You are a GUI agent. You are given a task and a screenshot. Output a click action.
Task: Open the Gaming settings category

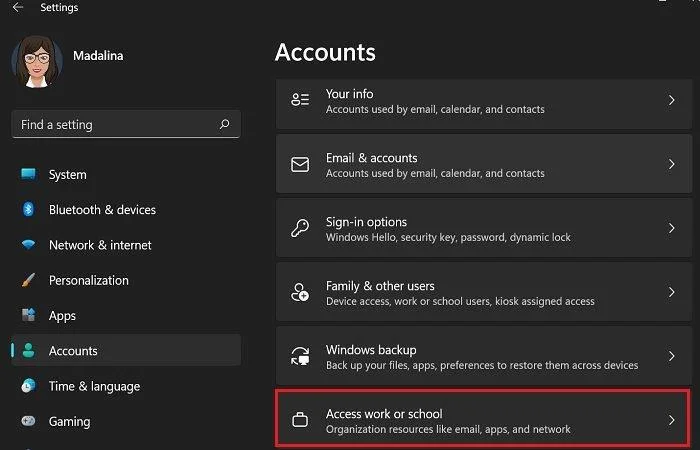pyautogui.click(x=126, y=421)
